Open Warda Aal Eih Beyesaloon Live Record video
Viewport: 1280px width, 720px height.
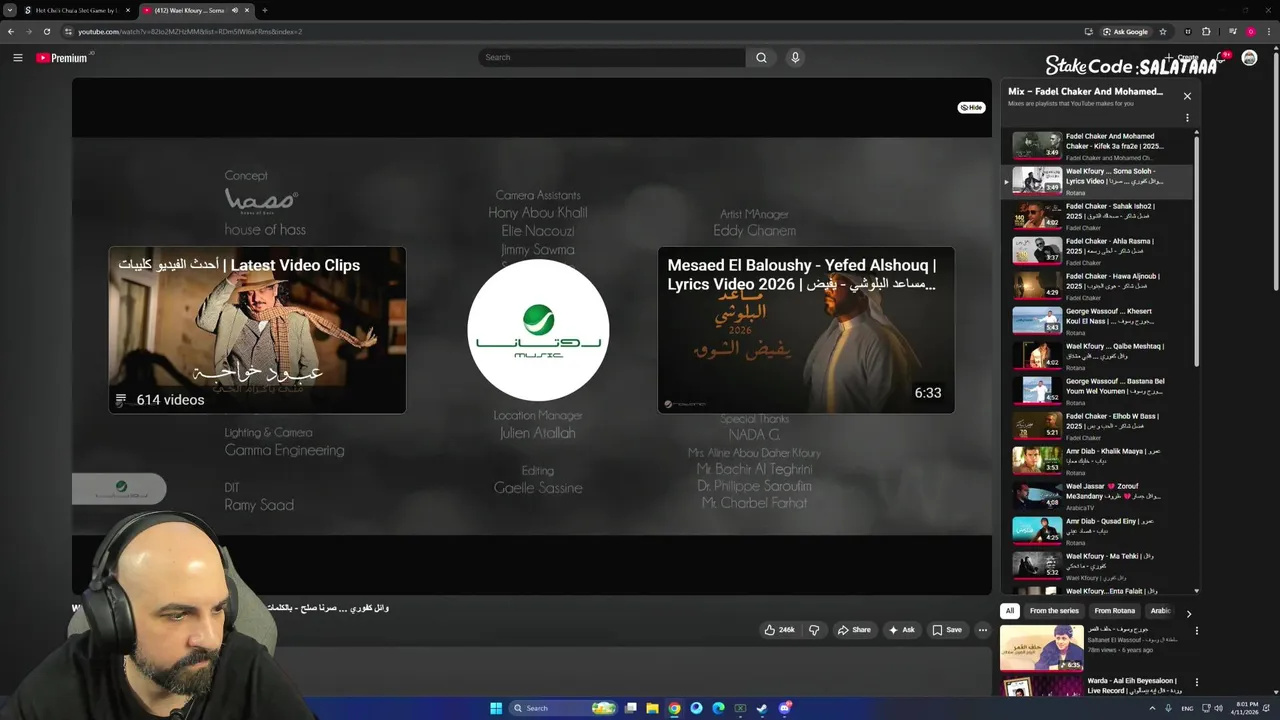point(1134,685)
